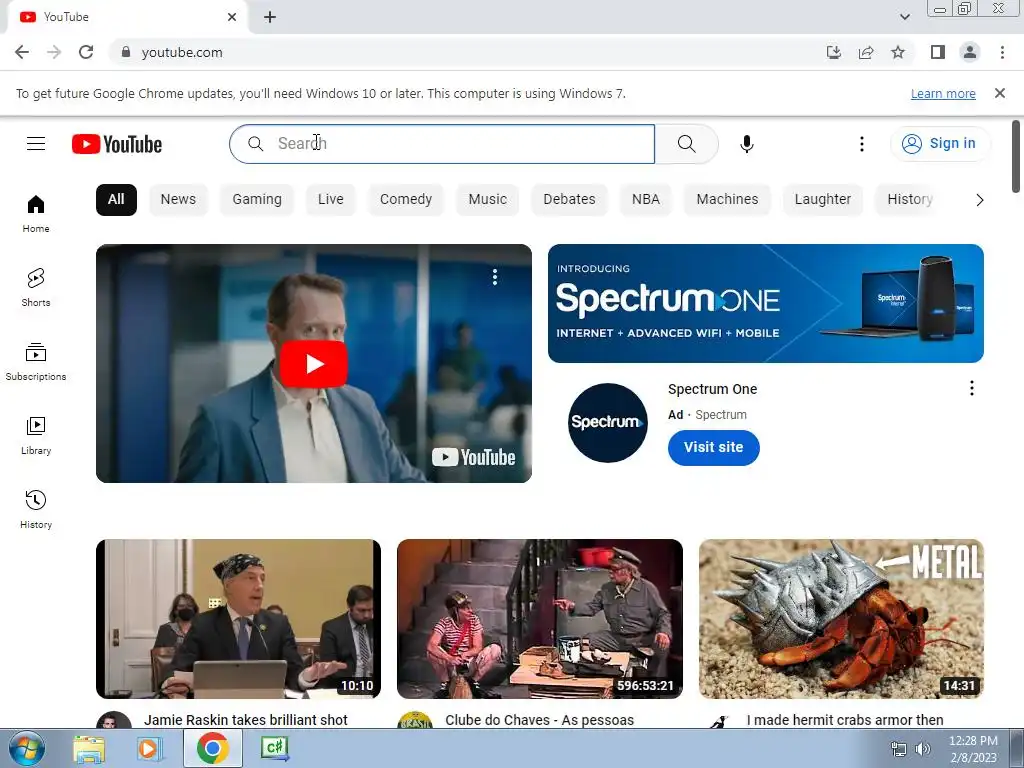Image resolution: width=1024 pixels, height=768 pixels.
Task: Click the search magnifier button
Action: [x=686, y=144]
